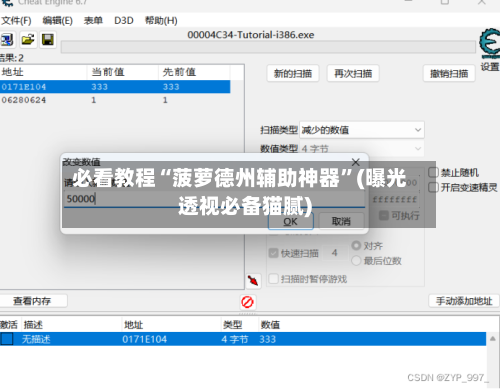Open the 文件(F) menu
This screenshot has height=389, width=500.
pyautogui.click(x=16, y=21)
